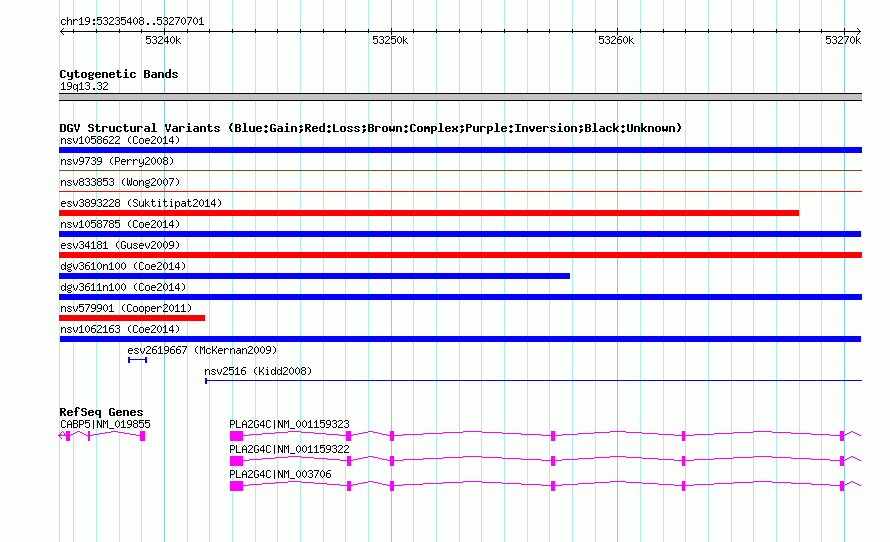Click the dgv3611n100 (Coe2014) label

point(123,287)
